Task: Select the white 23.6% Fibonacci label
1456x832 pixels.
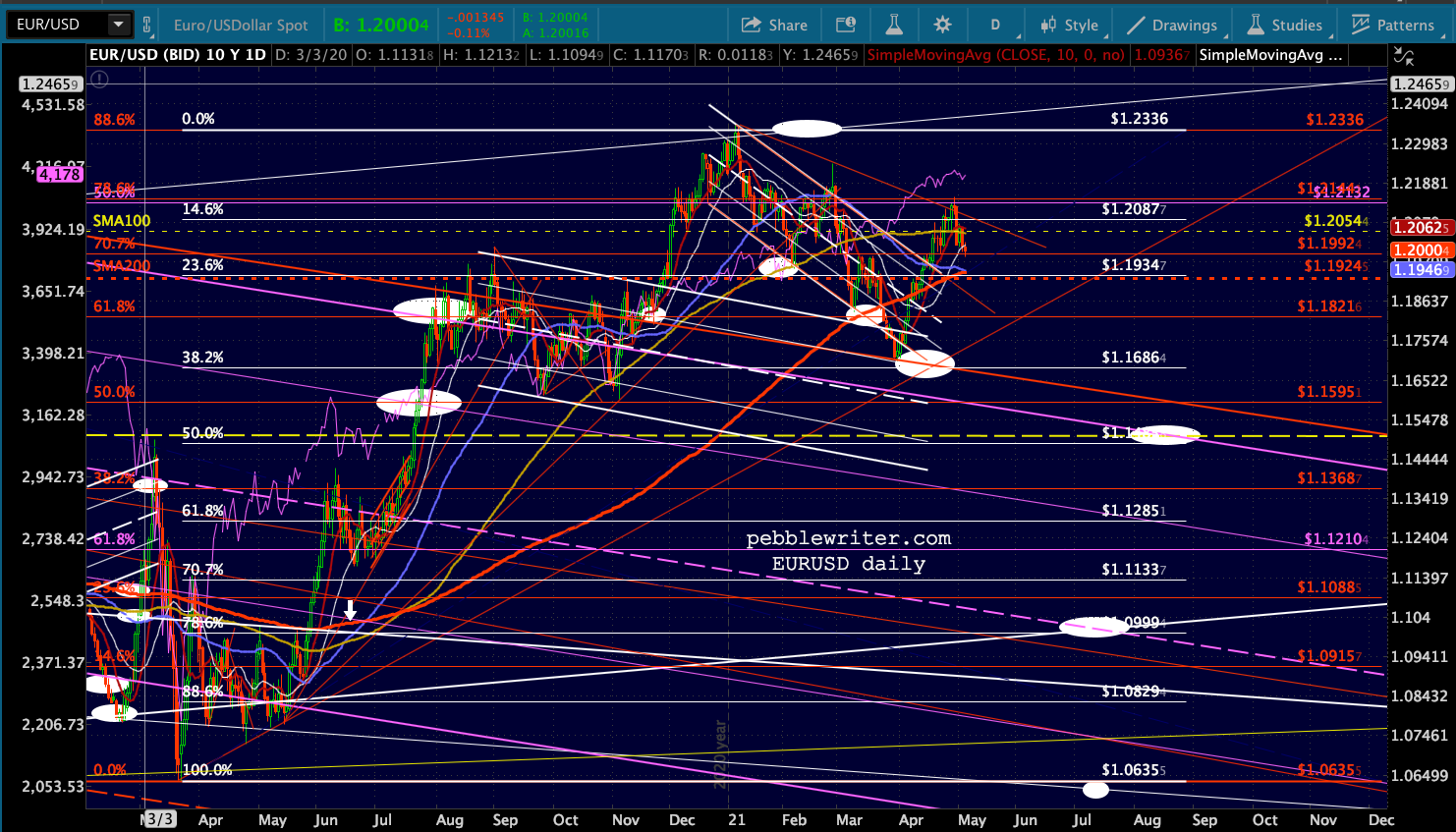Action: (x=203, y=265)
